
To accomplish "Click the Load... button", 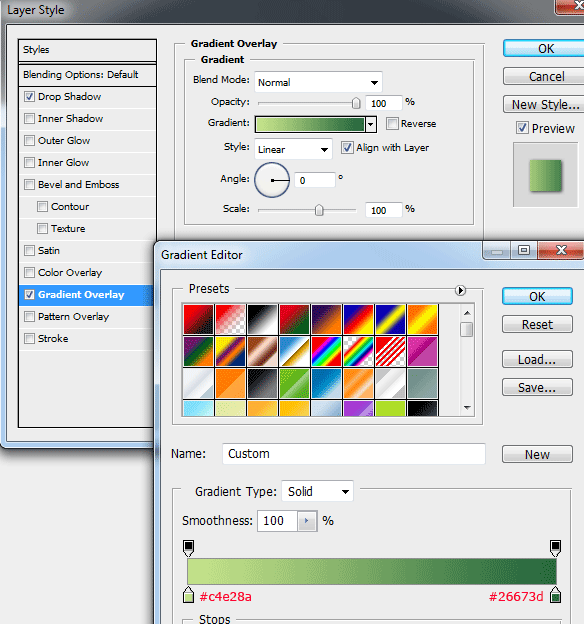I will [537, 359].
